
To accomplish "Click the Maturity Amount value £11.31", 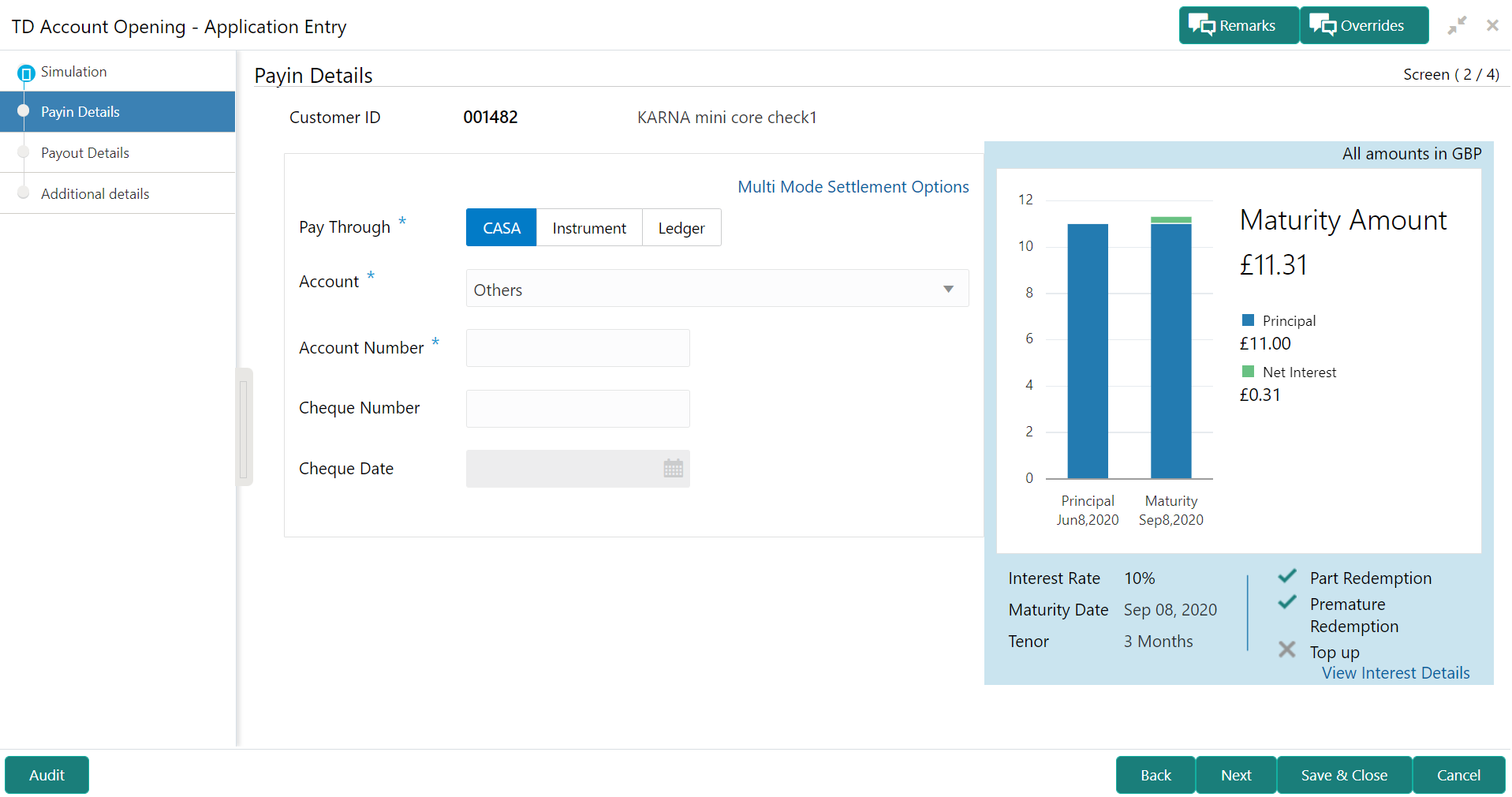I will tap(1274, 265).
